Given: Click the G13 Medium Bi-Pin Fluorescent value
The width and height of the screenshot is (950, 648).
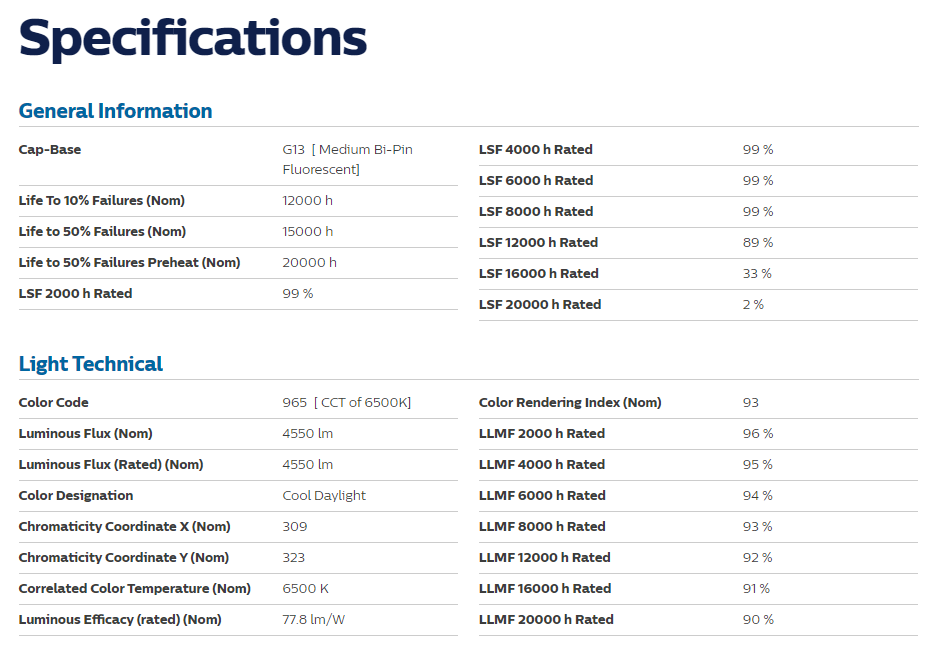Looking at the screenshot, I should (x=347, y=159).
